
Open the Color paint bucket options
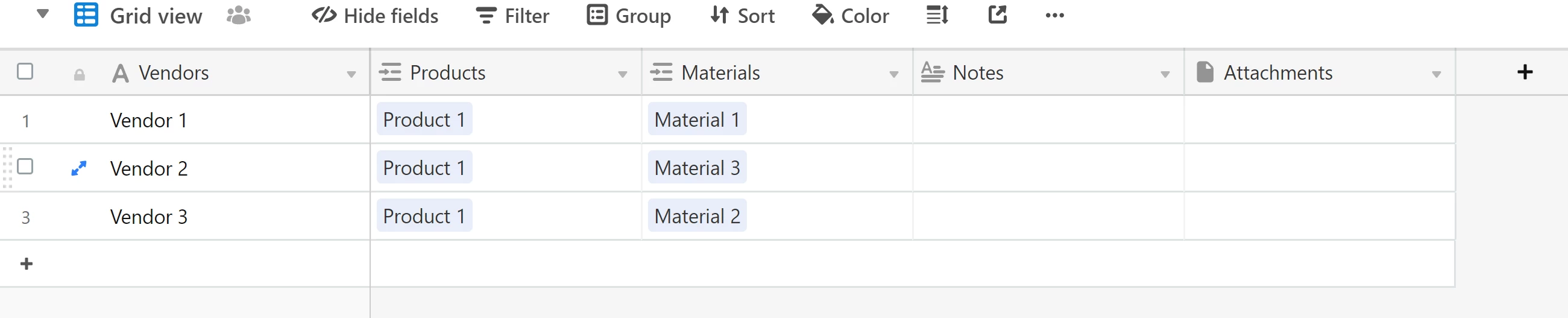pyautogui.click(x=851, y=16)
